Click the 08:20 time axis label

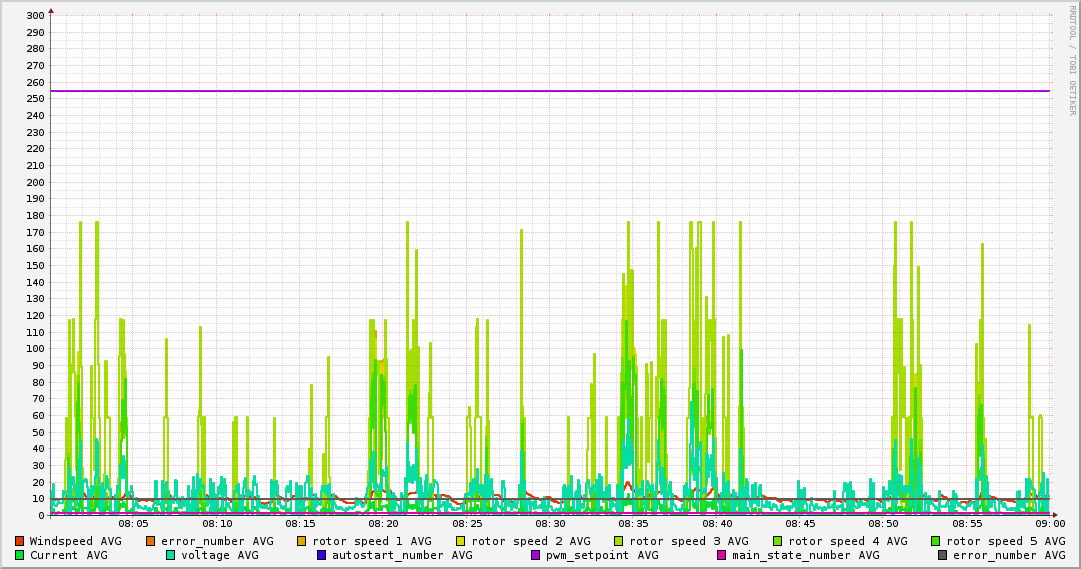click(x=383, y=524)
